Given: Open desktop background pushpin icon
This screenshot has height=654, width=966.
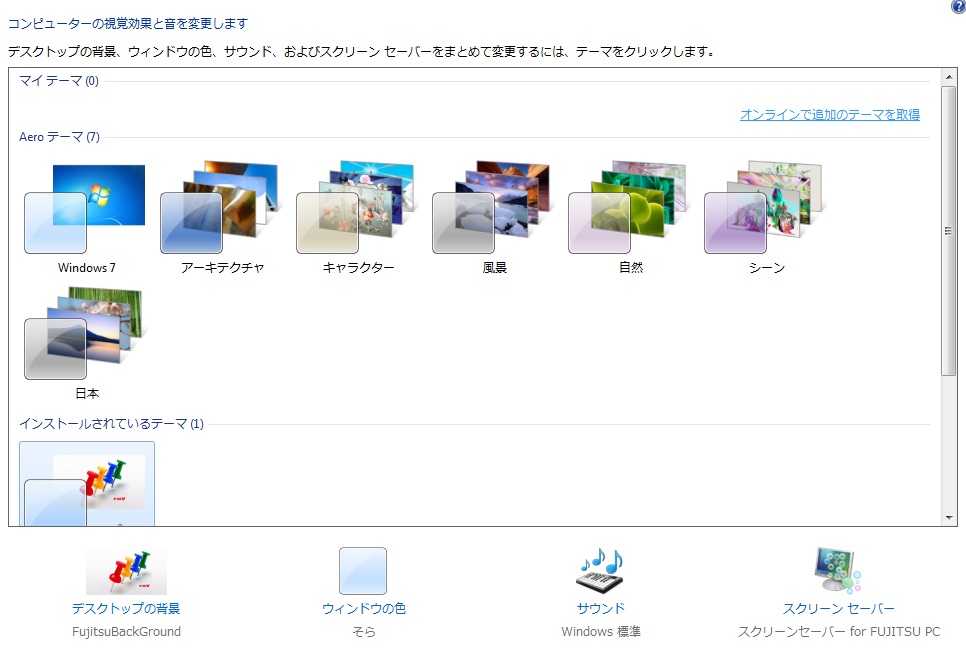Looking at the screenshot, I should [126, 571].
